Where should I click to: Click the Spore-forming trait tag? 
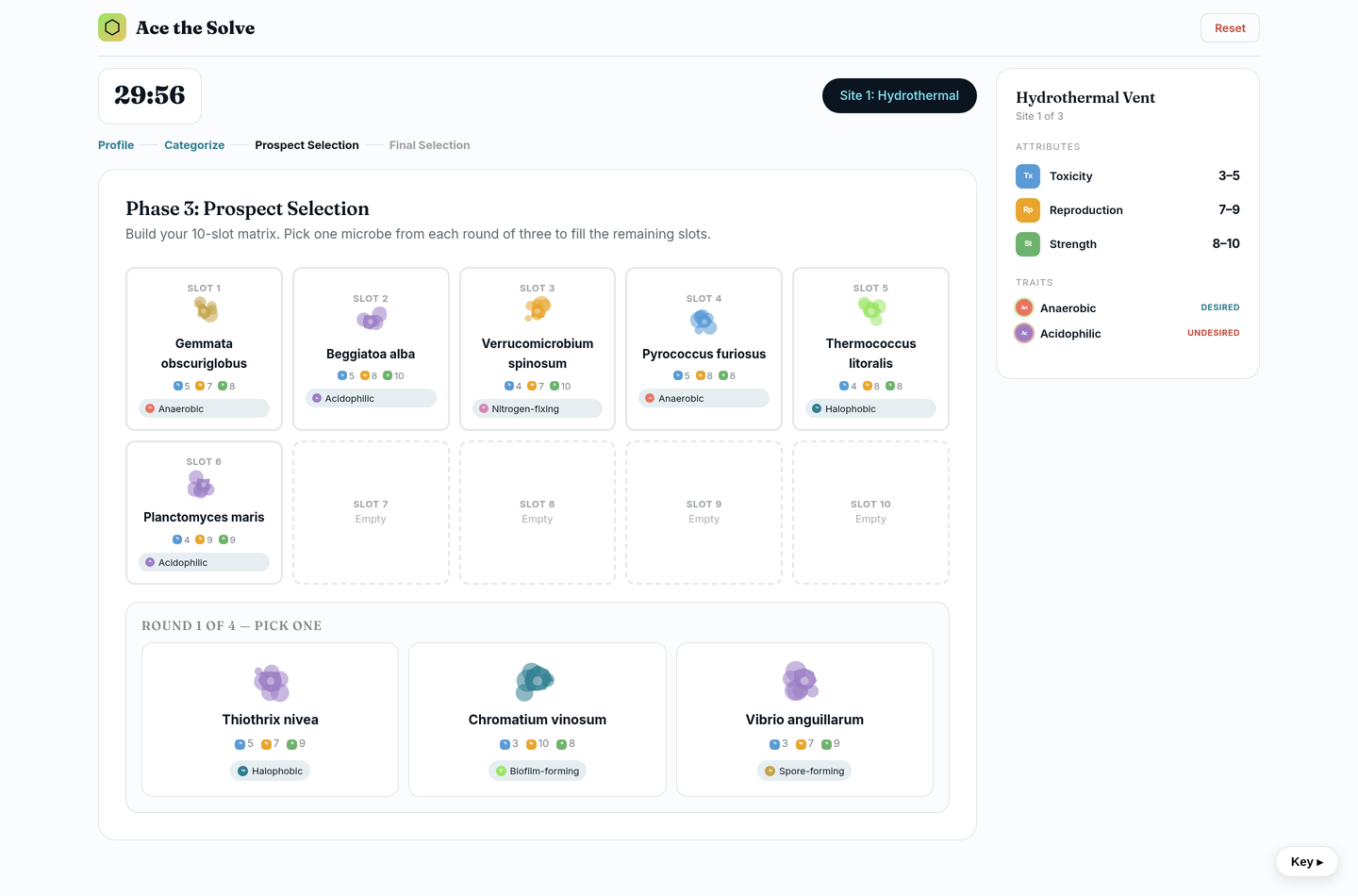coord(804,772)
